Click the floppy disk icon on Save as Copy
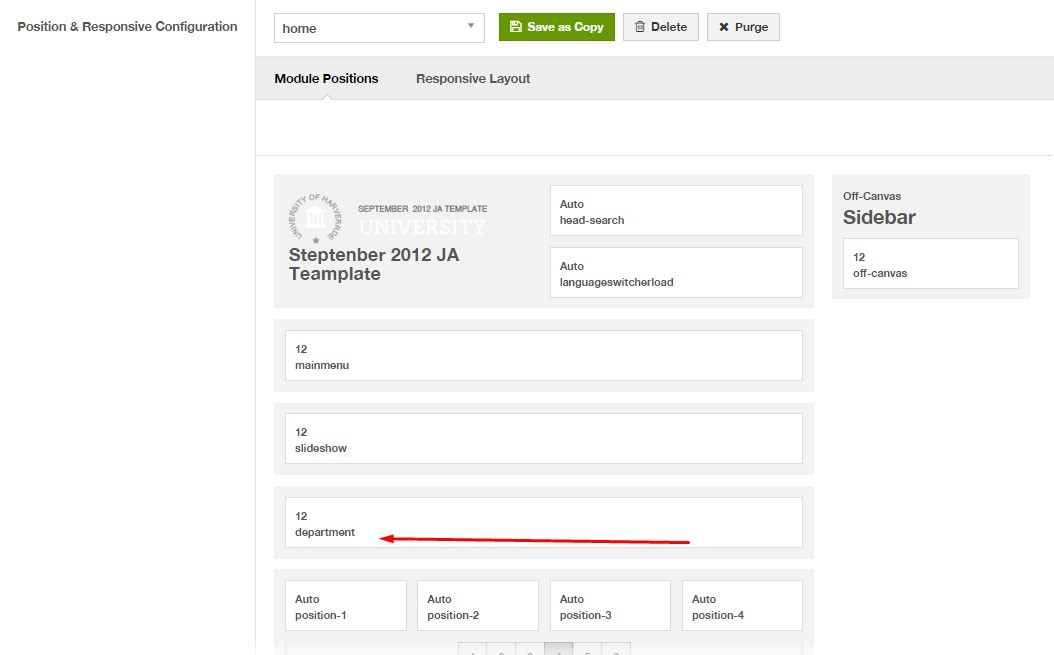Image resolution: width=1054 pixels, height=655 pixels. [x=516, y=27]
